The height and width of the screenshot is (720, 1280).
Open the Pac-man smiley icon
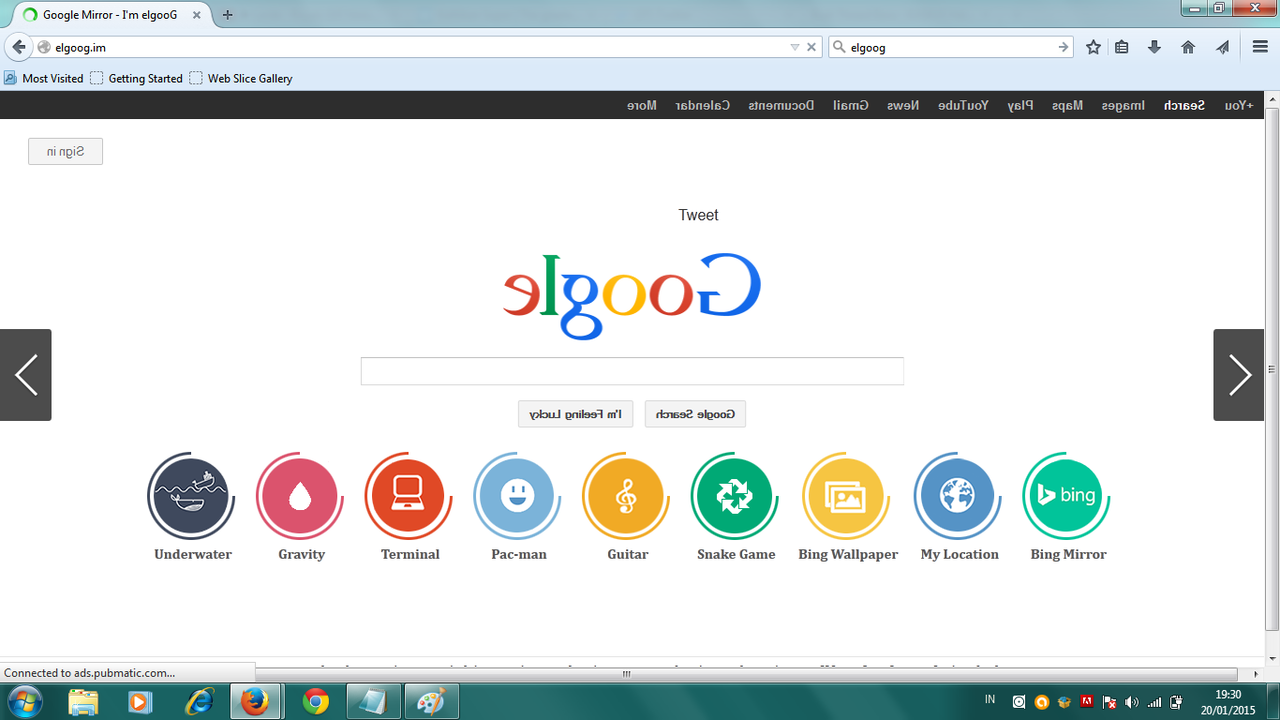coord(518,496)
